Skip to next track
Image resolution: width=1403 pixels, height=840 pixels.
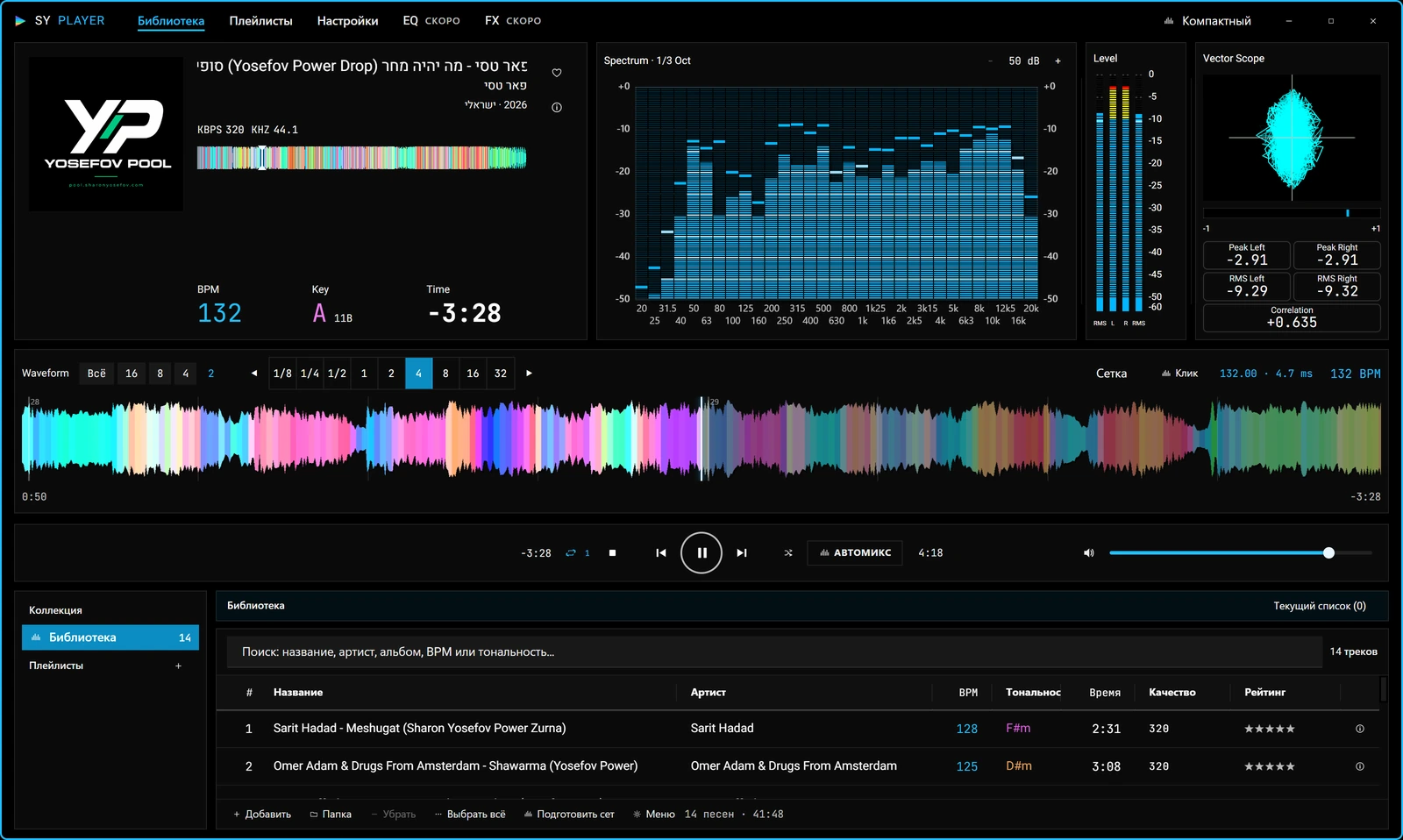[x=742, y=552]
